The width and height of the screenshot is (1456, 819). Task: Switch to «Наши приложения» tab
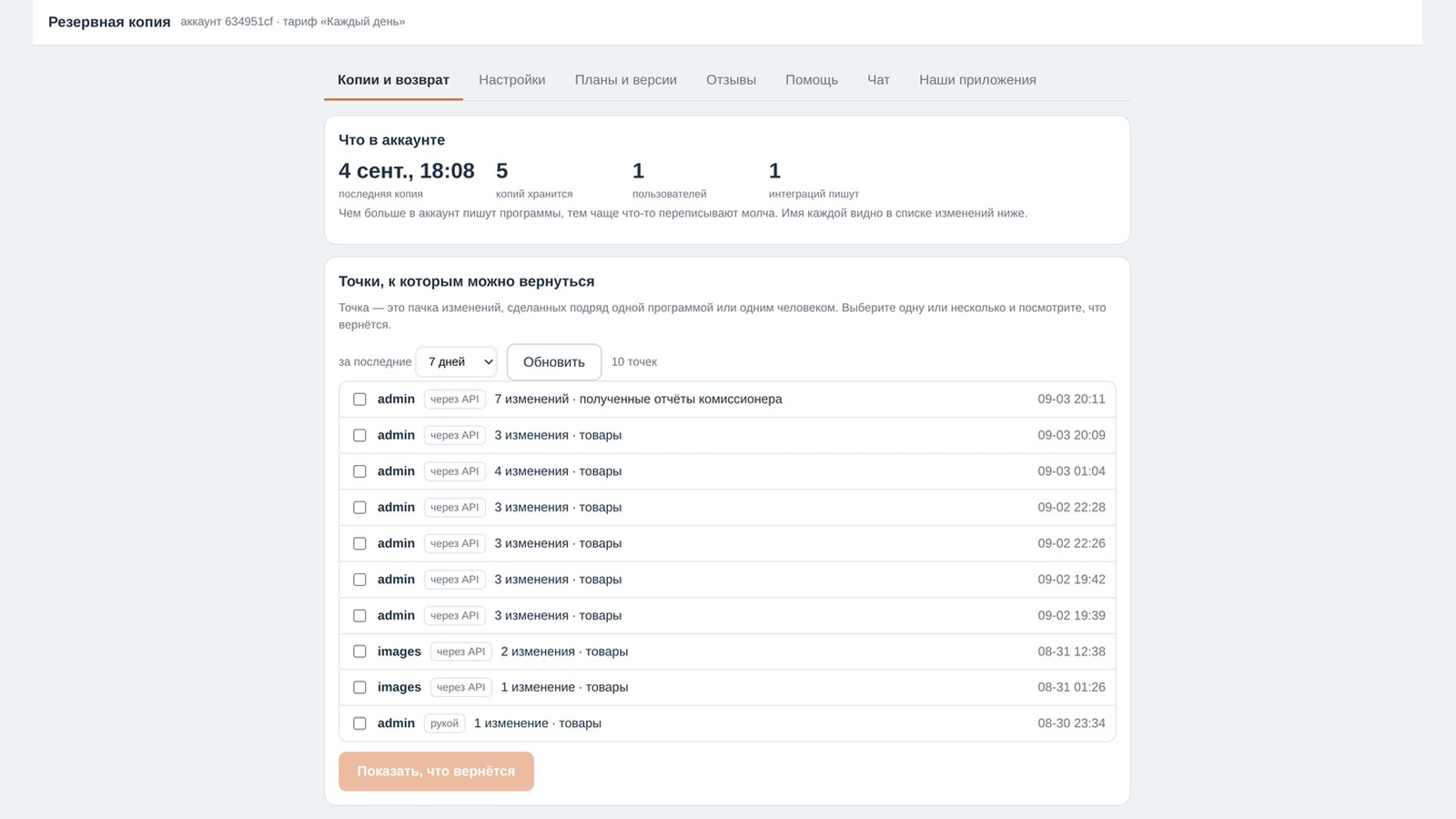(x=977, y=80)
